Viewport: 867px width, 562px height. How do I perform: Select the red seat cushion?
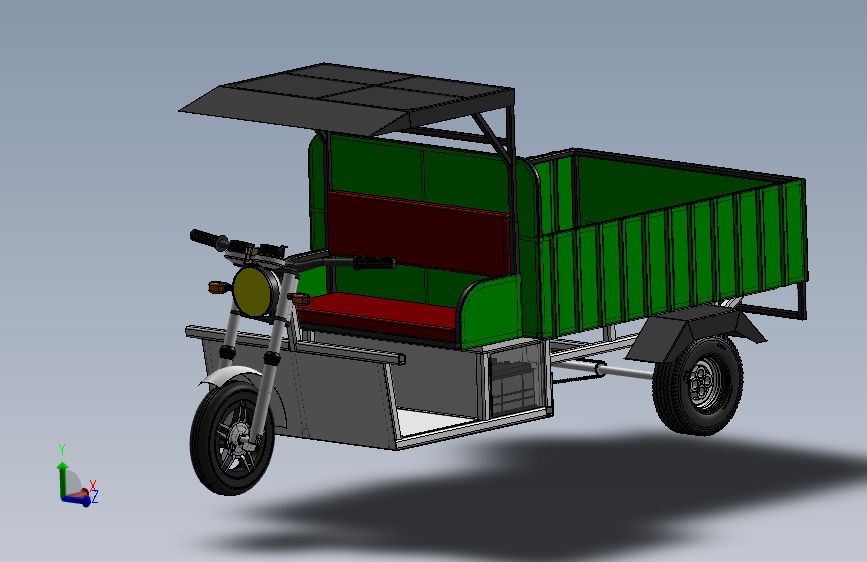(x=380, y=316)
